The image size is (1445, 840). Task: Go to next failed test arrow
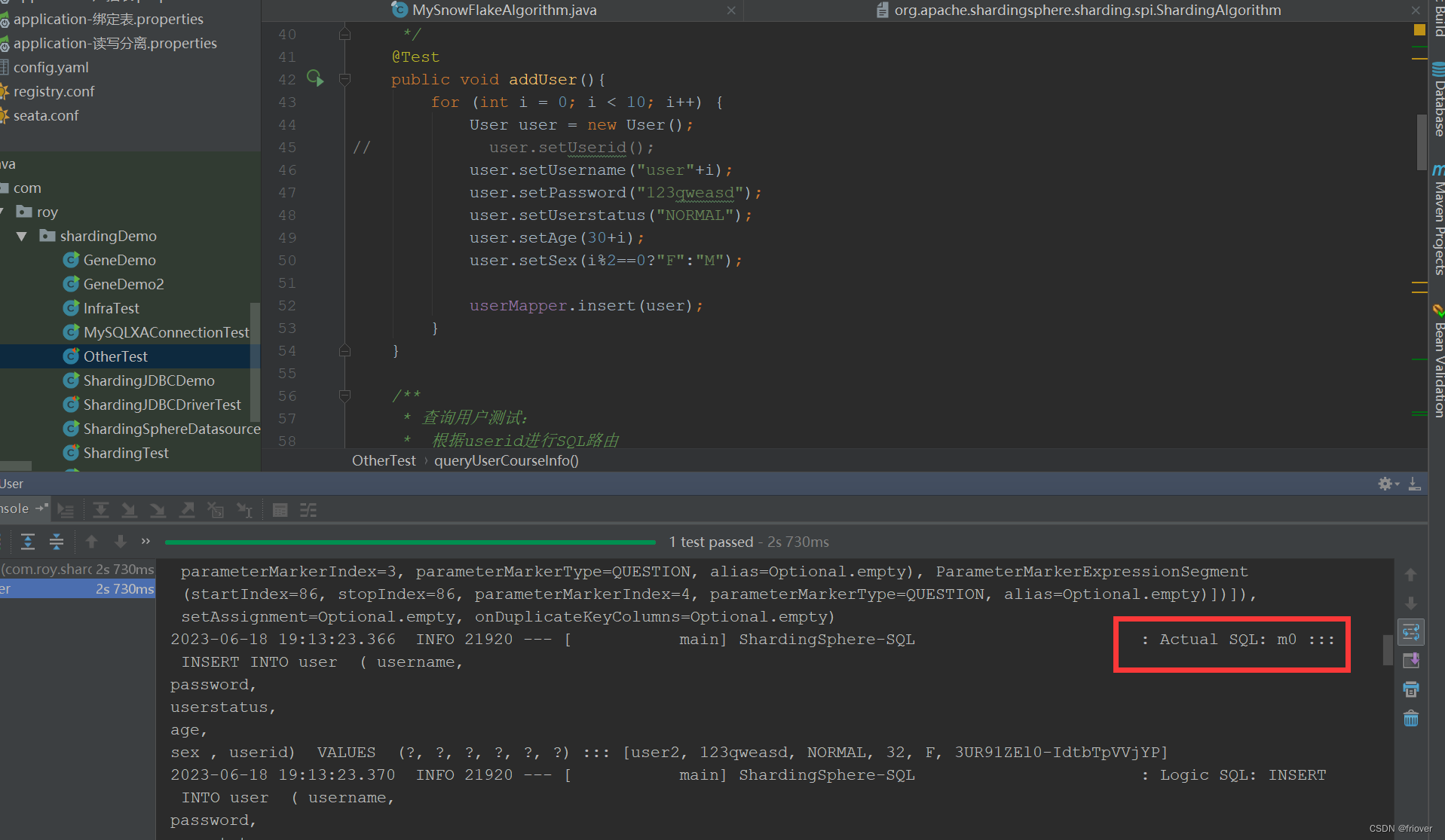pyautogui.click(x=121, y=542)
